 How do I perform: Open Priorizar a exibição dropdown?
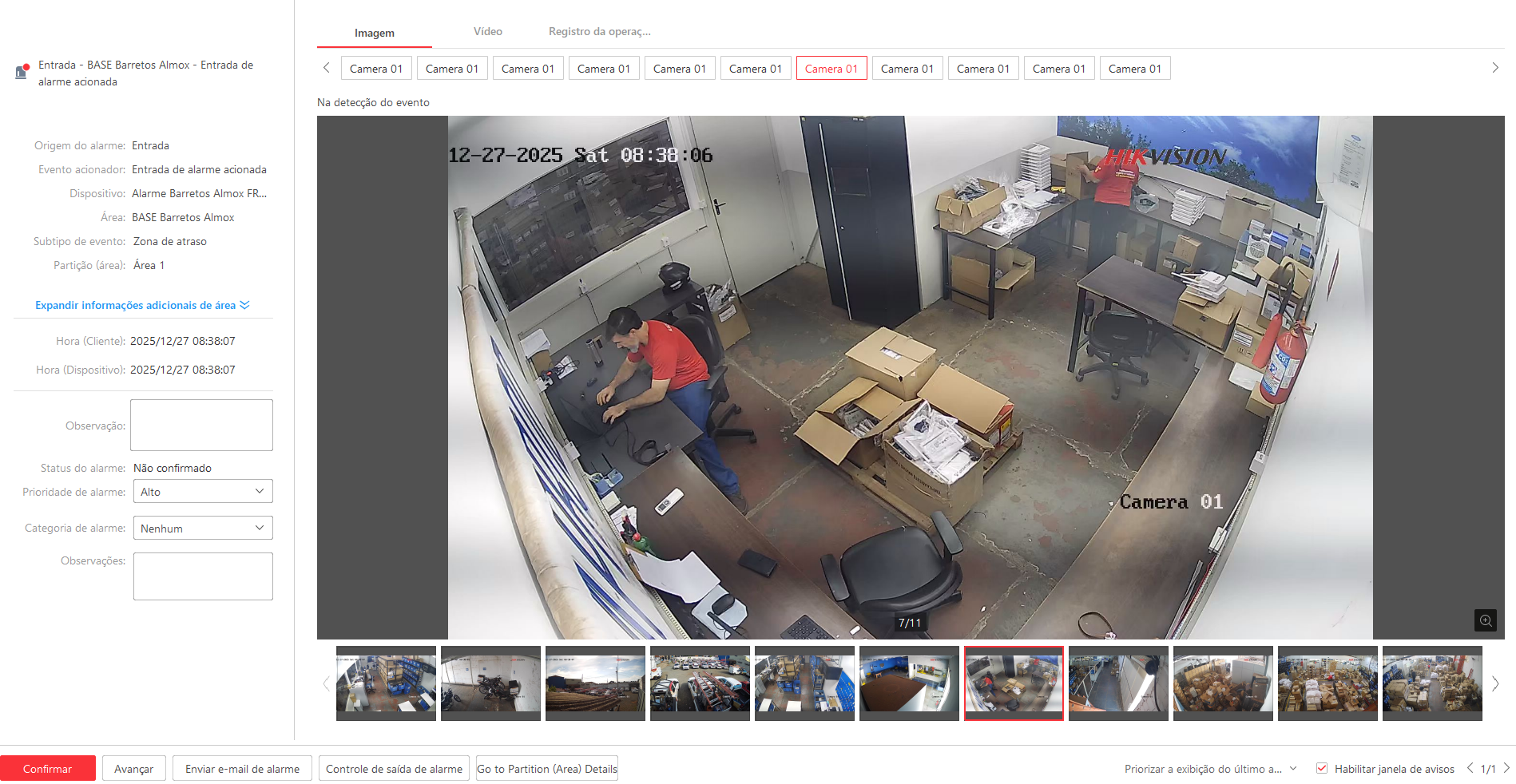click(x=1210, y=769)
